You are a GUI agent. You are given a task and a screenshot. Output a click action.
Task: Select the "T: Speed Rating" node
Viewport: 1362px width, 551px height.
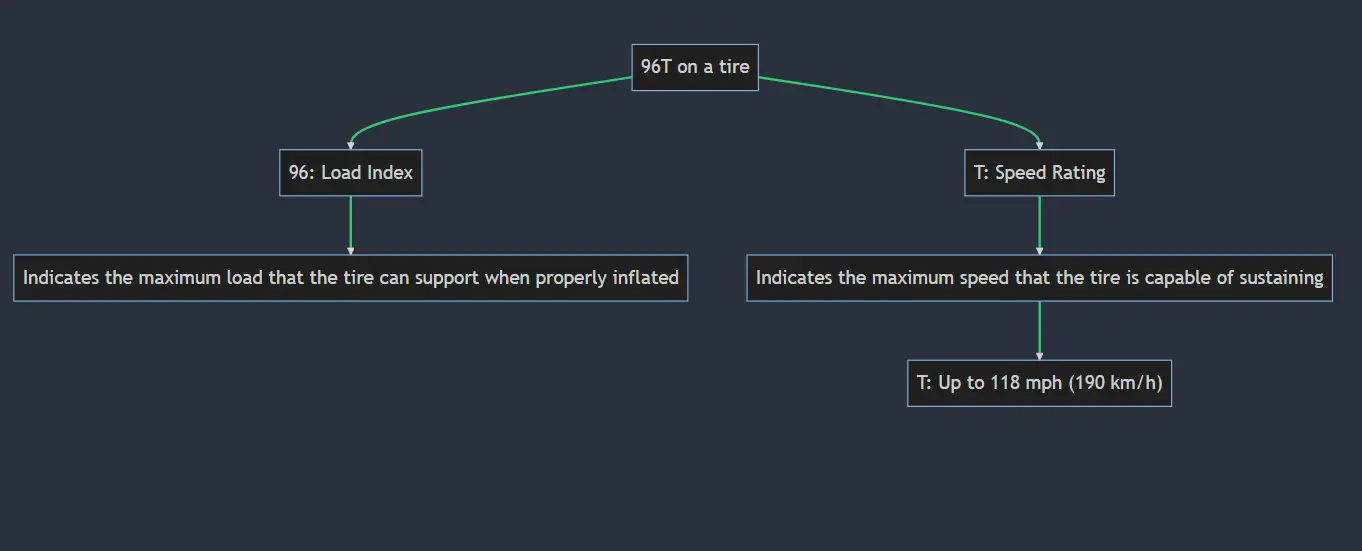[x=1039, y=173]
